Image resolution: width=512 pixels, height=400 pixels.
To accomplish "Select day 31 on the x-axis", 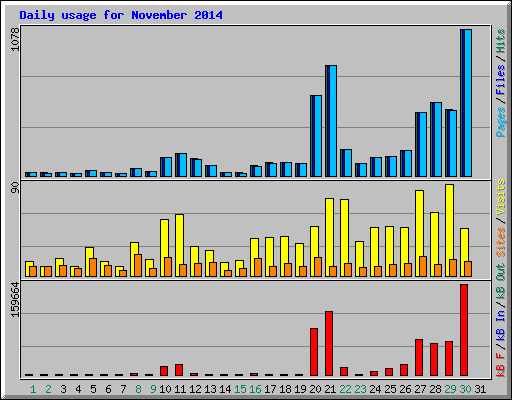I will (x=480, y=389).
